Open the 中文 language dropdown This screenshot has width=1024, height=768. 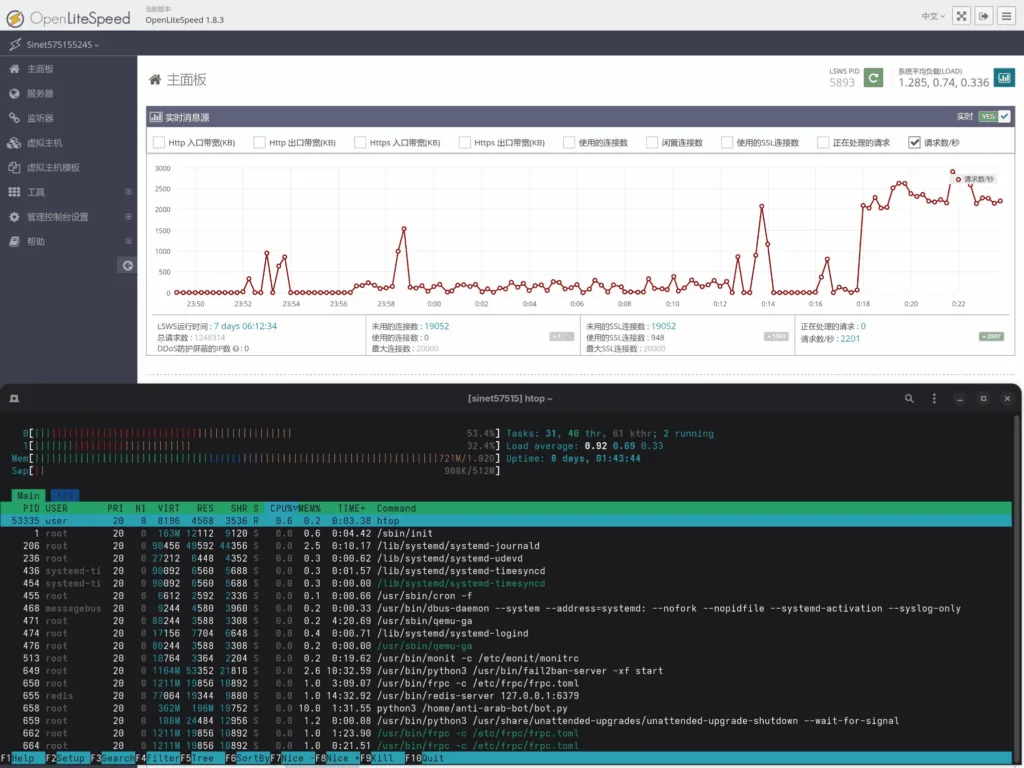point(931,16)
